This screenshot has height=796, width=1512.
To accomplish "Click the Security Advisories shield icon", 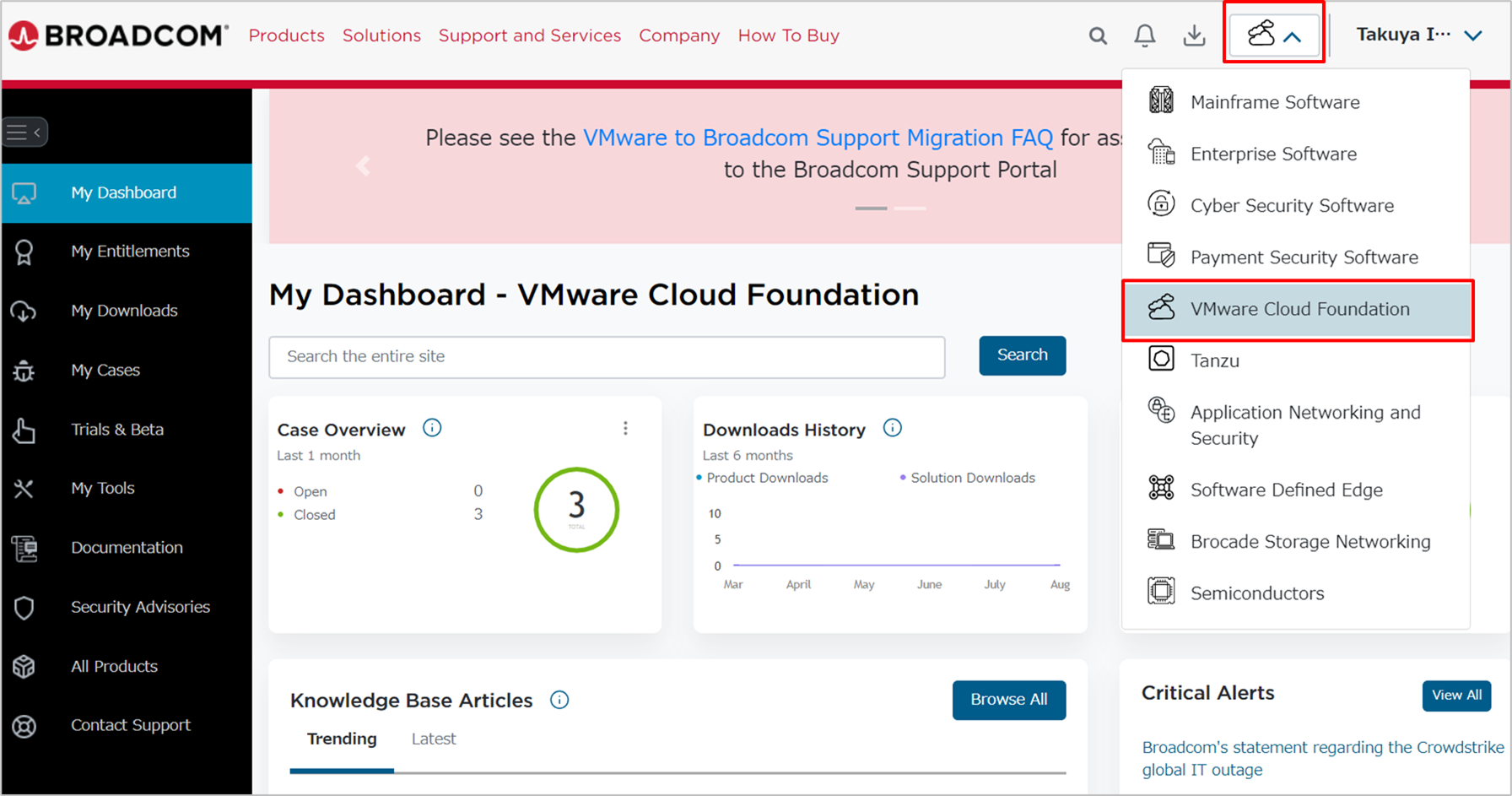I will pyautogui.click(x=24, y=608).
